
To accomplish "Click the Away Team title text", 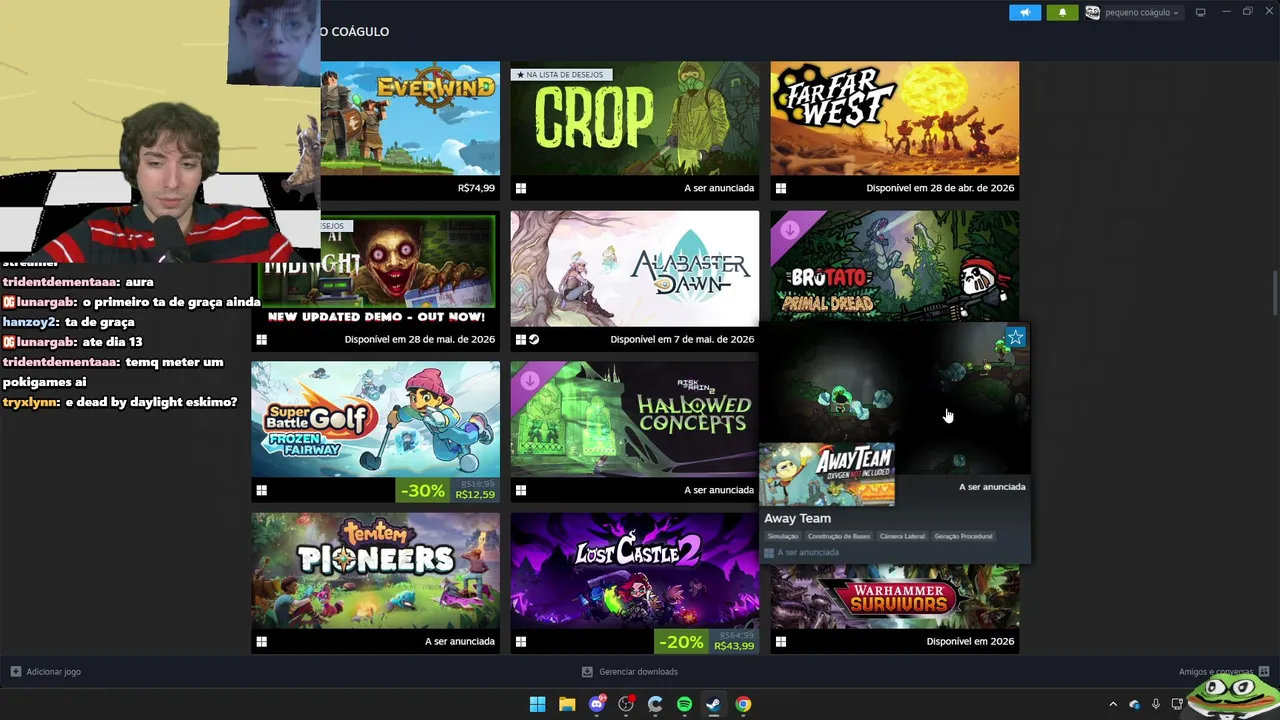I will 797,518.
